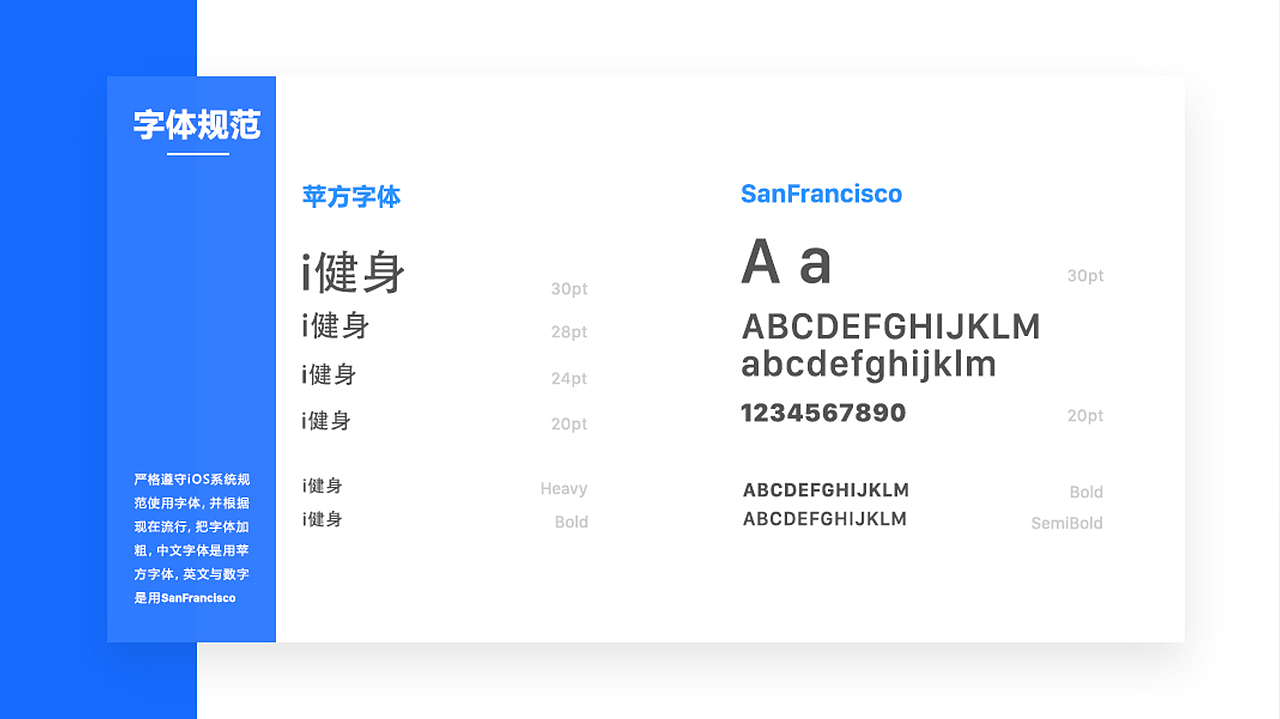Viewport: 1280px width, 719px height.
Task: Click the large "A a" specimen
Action: click(786, 262)
